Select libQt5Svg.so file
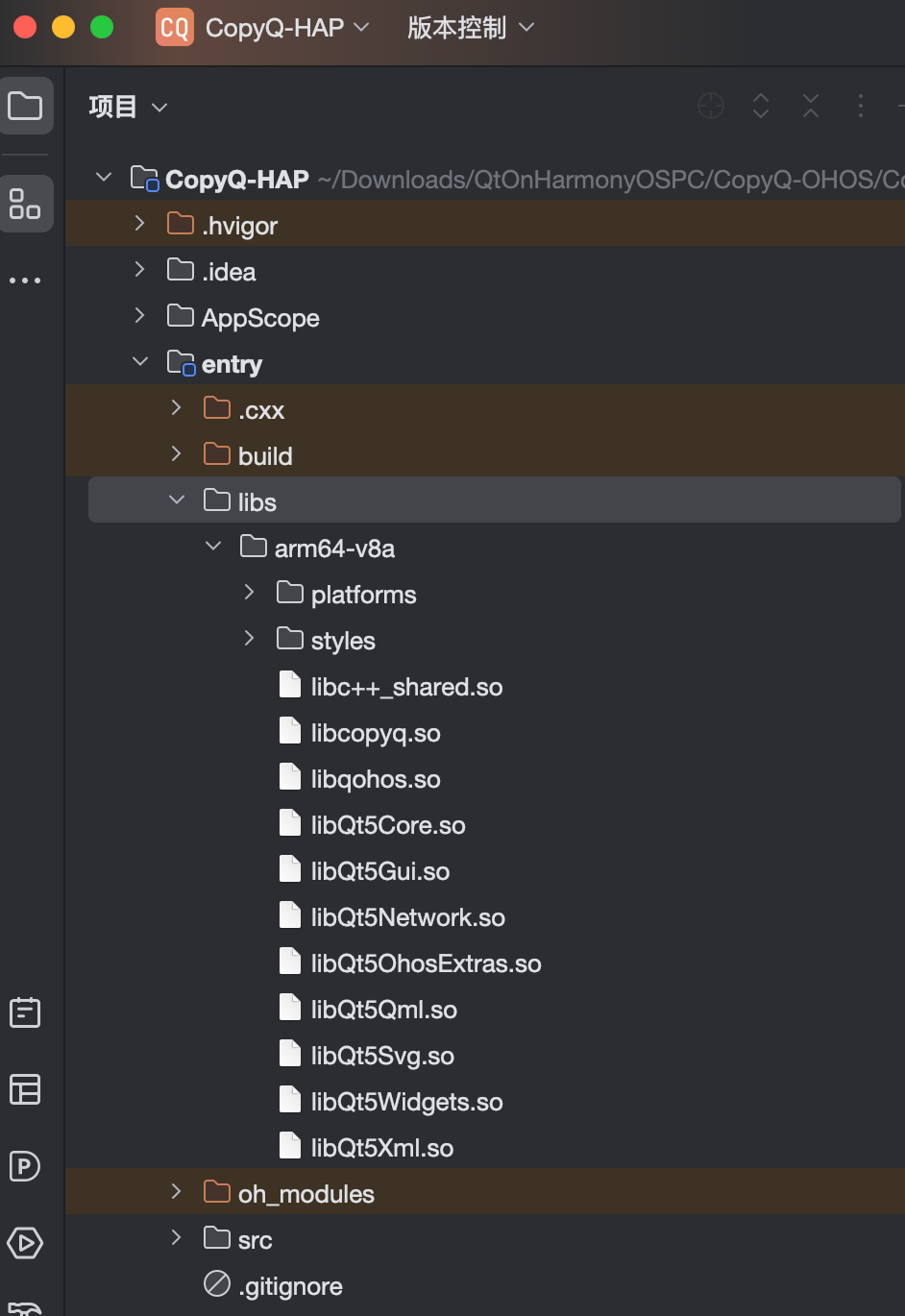905x1316 pixels. click(x=382, y=1056)
